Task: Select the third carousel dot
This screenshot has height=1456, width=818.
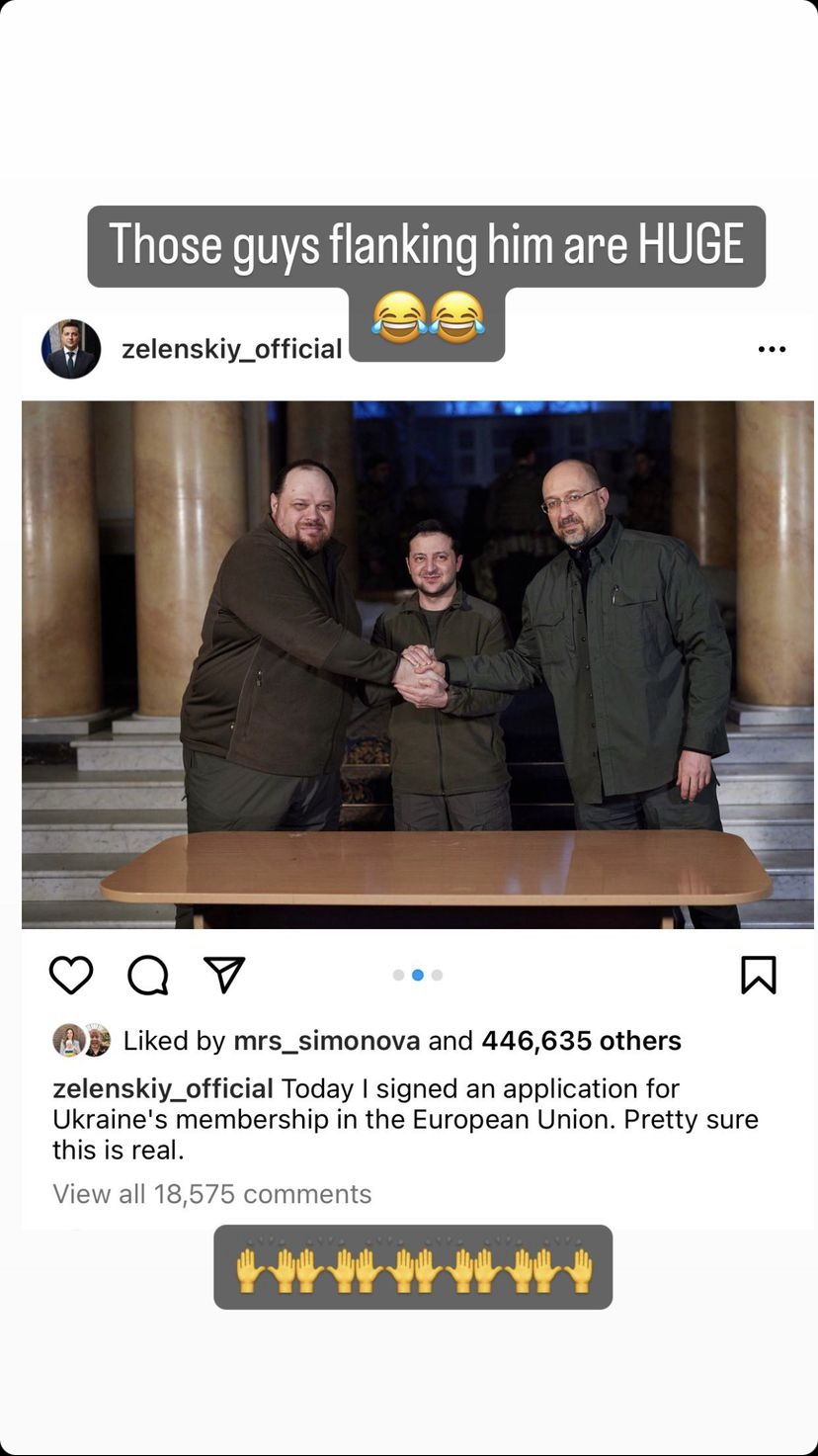Action: click(437, 975)
